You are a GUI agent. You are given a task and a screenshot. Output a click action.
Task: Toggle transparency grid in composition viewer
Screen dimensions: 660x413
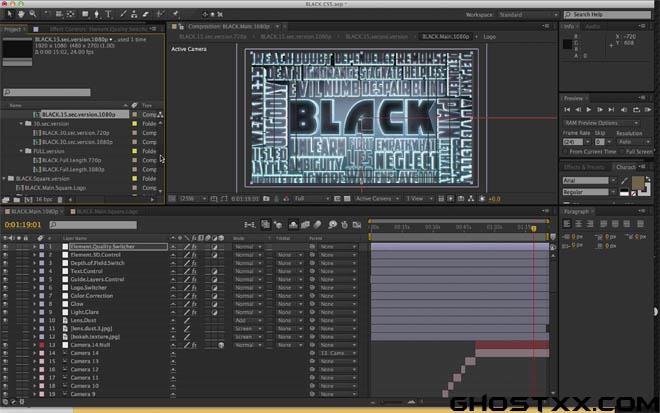pos(347,199)
